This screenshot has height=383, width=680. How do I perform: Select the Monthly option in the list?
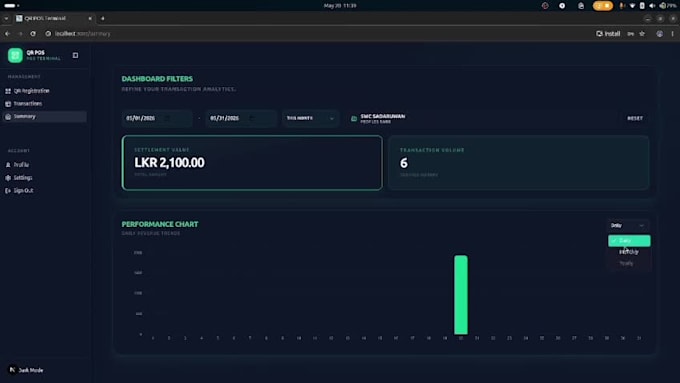pyautogui.click(x=629, y=252)
